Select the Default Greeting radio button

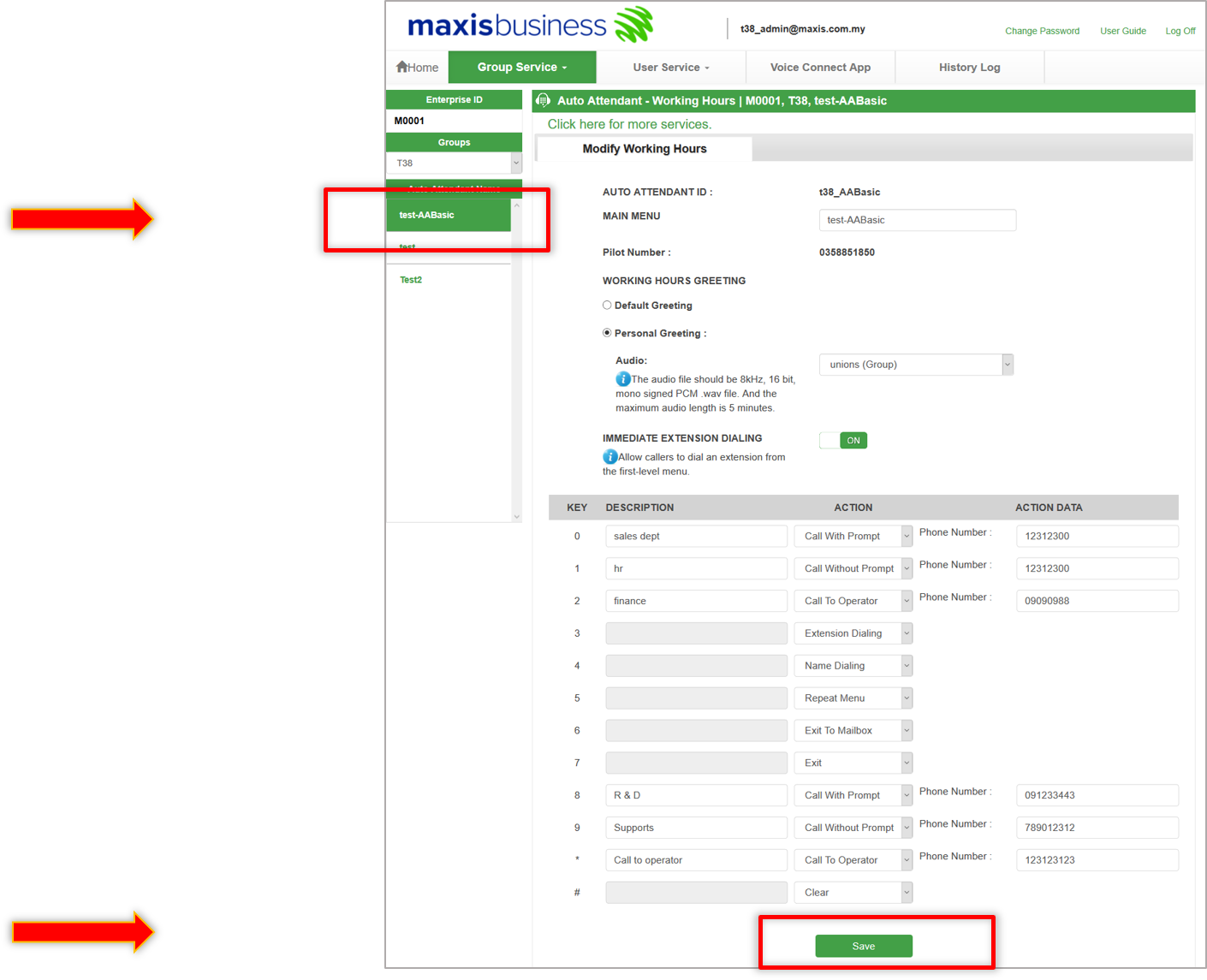pyautogui.click(x=607, y=306)
